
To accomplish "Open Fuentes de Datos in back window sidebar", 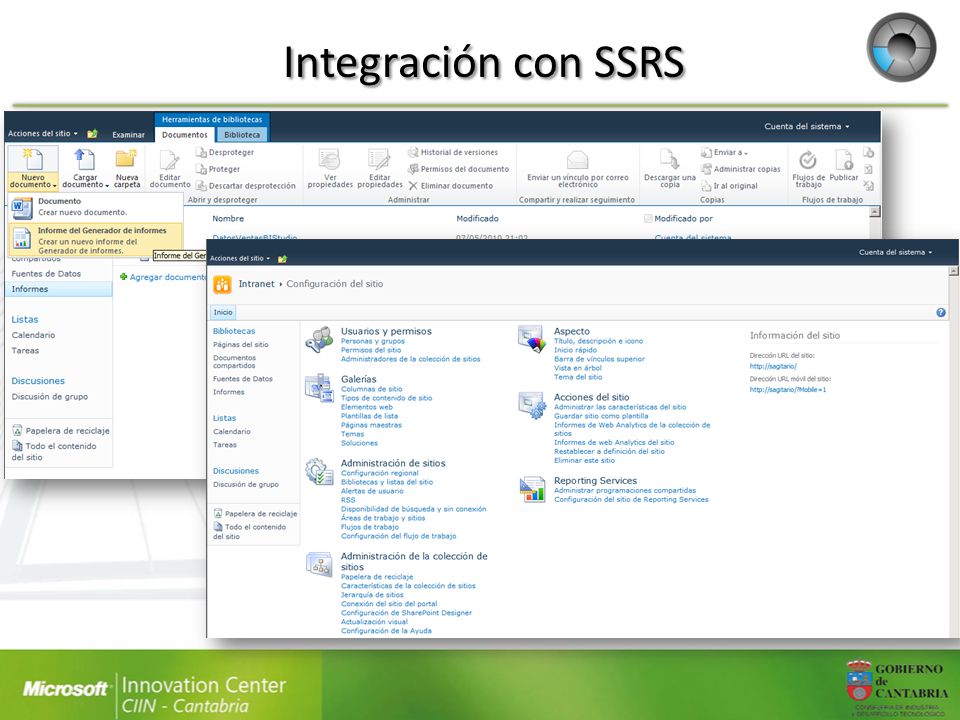I will [x=46, y=274].
